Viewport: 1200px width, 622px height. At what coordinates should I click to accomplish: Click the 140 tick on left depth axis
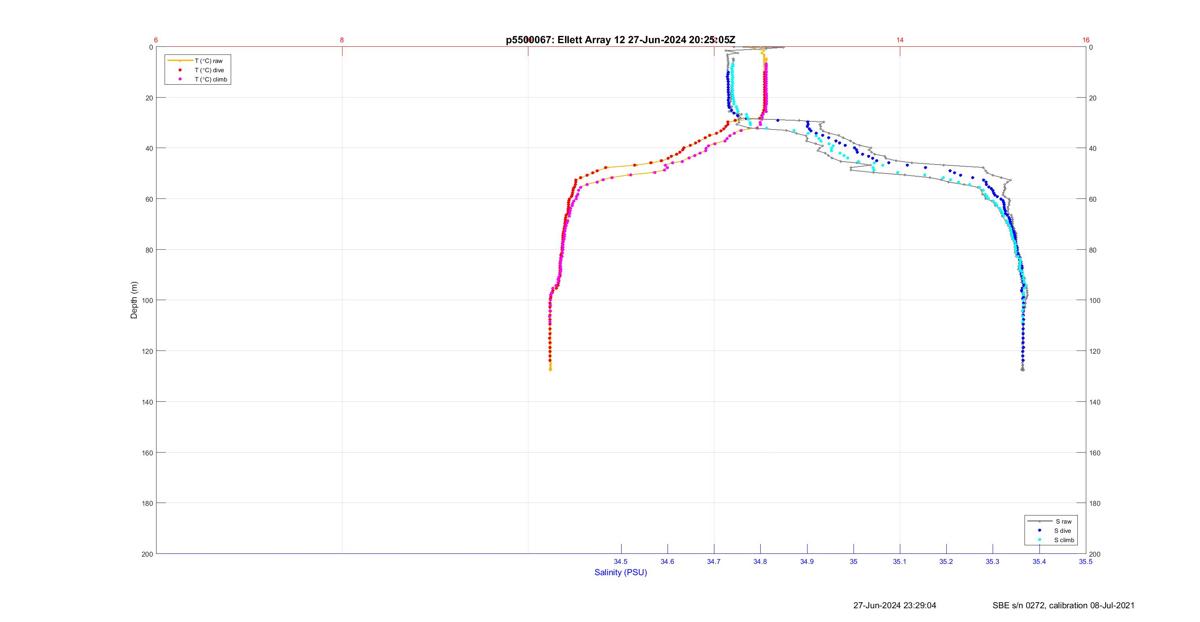click(147, 402)
